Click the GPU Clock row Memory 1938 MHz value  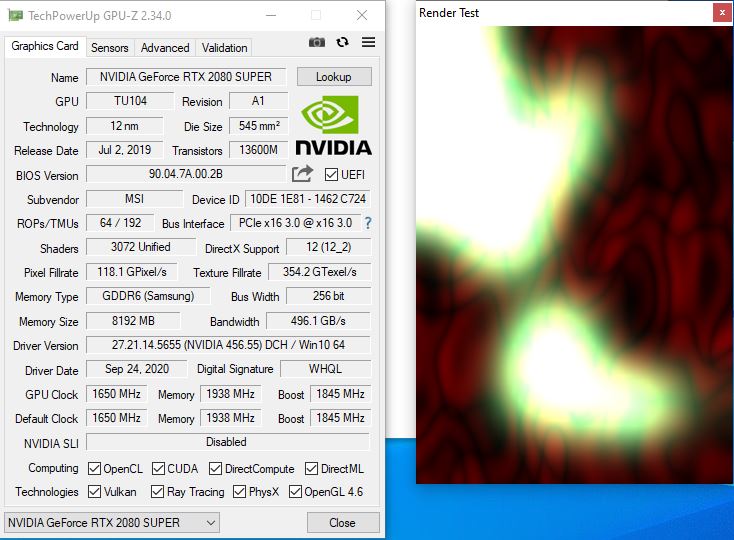click(x=230, y=394)
